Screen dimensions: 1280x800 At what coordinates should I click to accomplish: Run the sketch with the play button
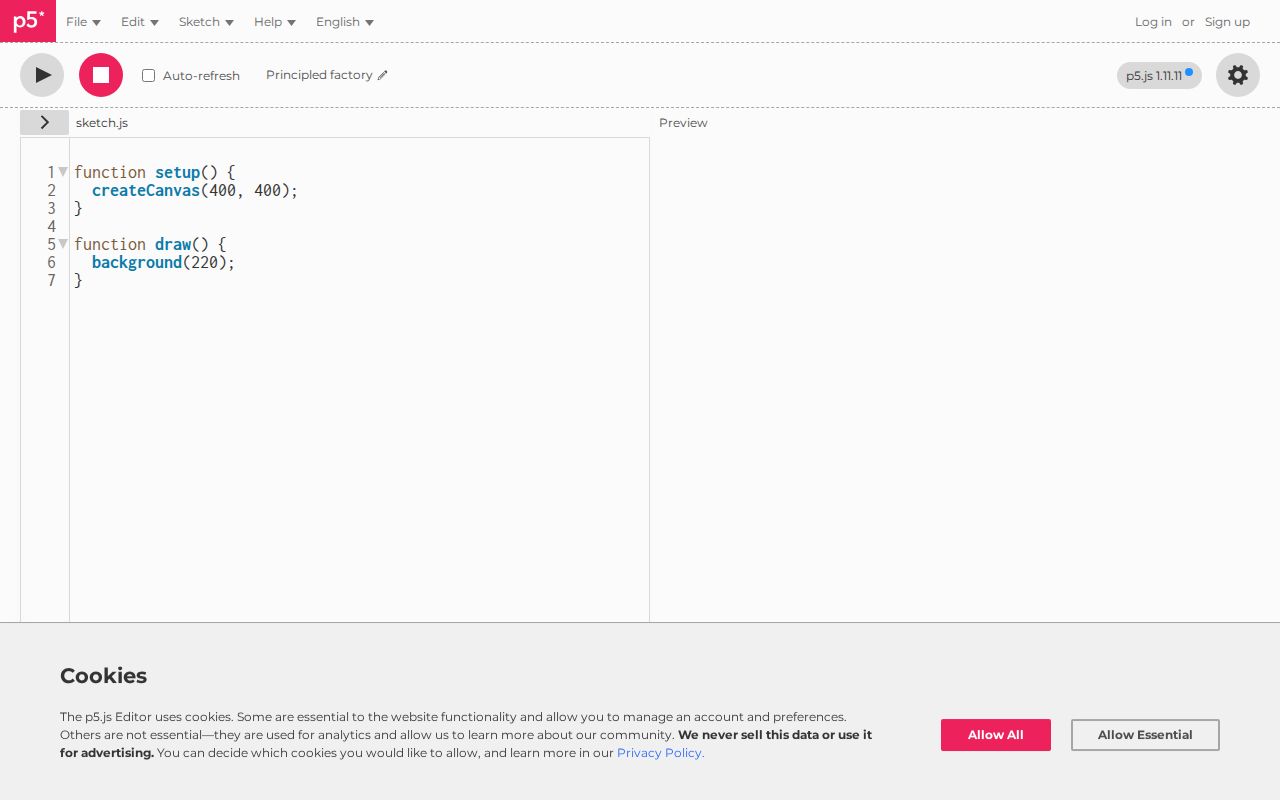click(42, 75)
